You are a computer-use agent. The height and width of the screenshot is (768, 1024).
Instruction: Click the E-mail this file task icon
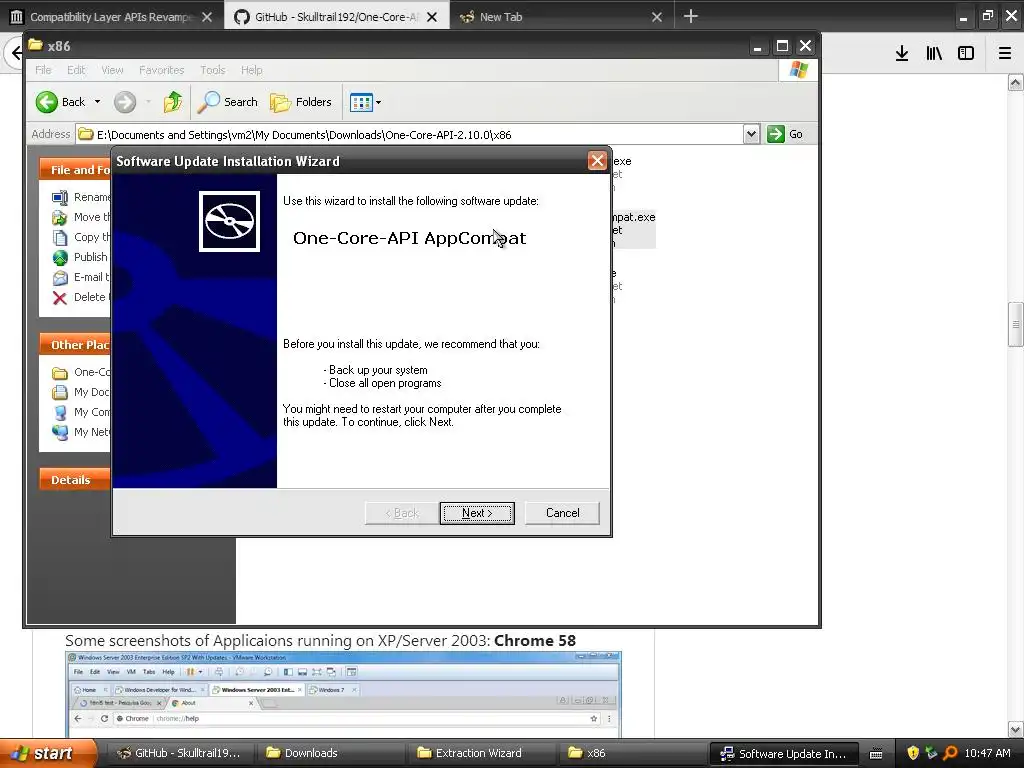point(60,278)
